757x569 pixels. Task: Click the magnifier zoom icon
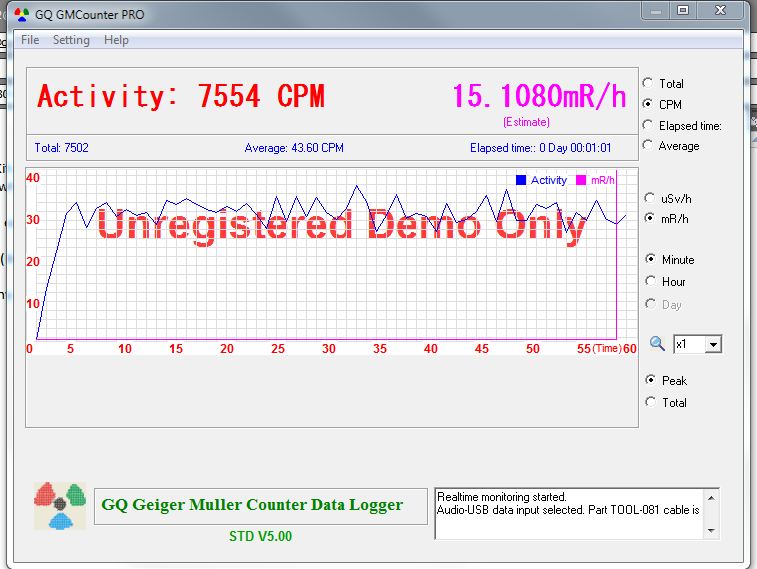[657, 344]
